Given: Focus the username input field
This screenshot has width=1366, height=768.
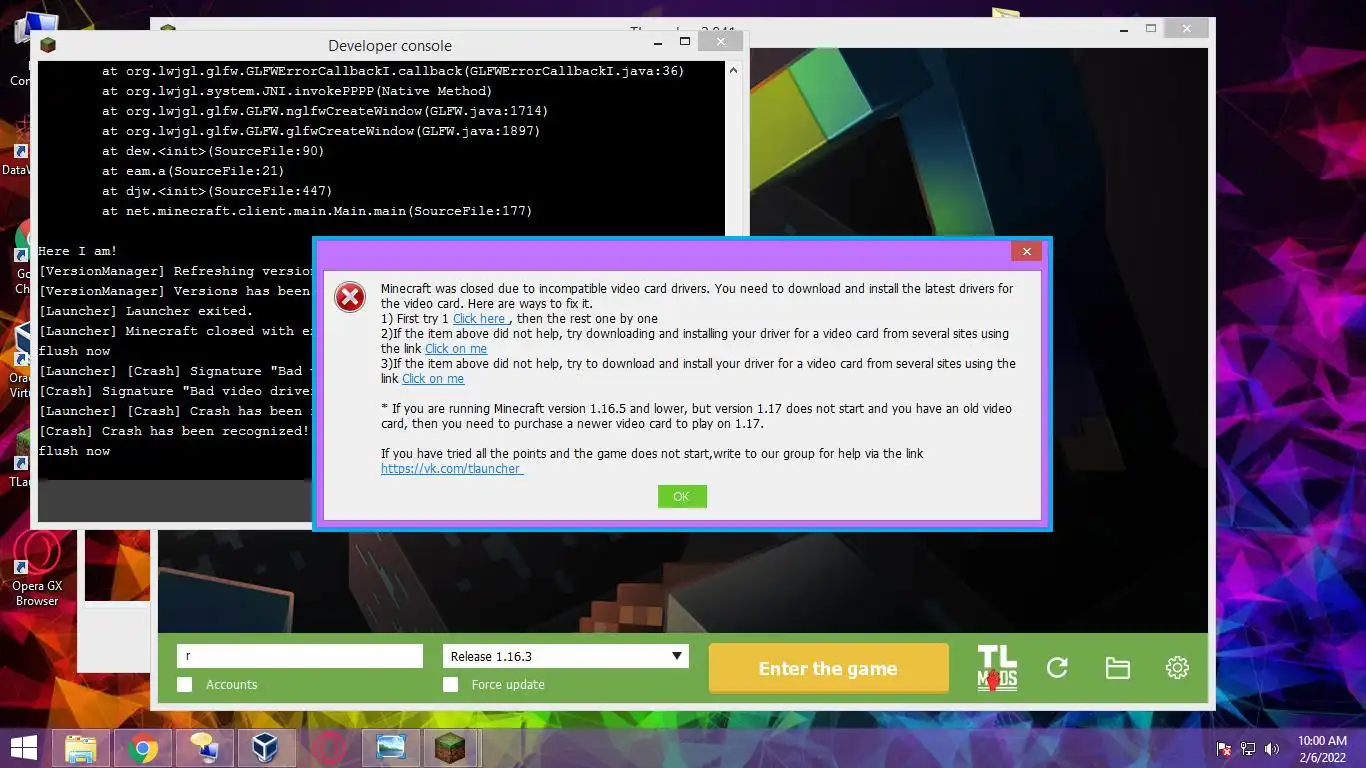Looking at the screenshot, I should tap(300, 656).
